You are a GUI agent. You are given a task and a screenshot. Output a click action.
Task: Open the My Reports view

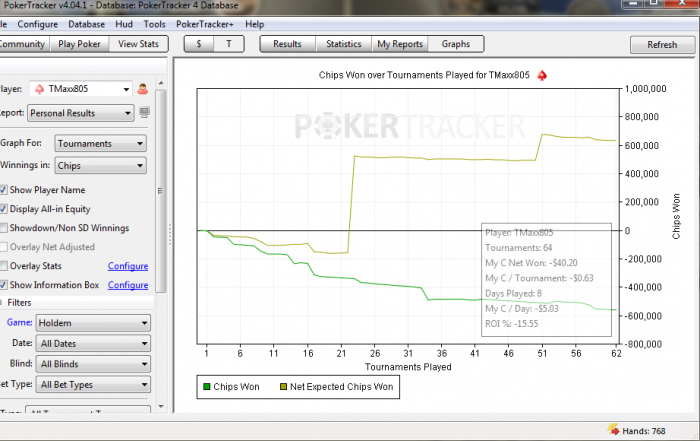[x=400, y=44]
